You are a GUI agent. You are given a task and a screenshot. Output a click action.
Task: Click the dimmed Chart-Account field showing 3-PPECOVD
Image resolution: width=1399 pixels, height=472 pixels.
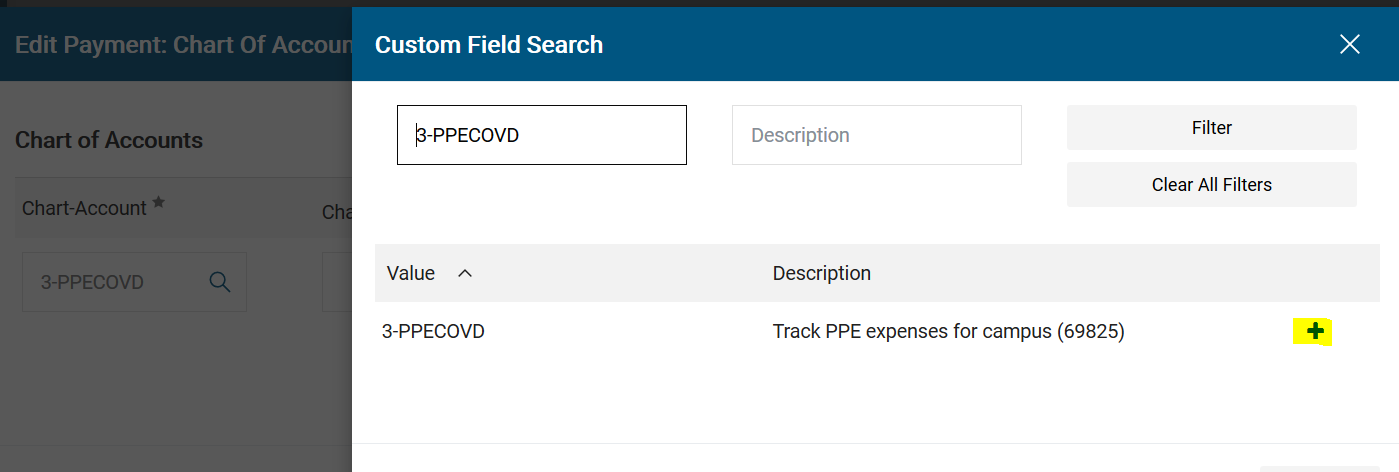point(134,282)
